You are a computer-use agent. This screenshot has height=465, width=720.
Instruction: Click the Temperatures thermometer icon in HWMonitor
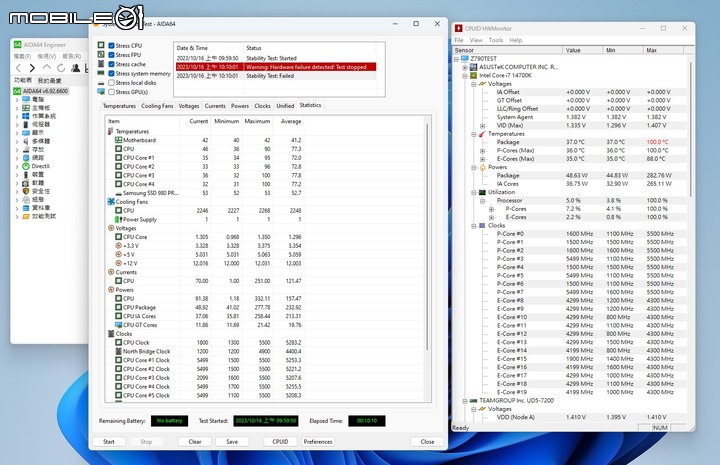[482, 134]
